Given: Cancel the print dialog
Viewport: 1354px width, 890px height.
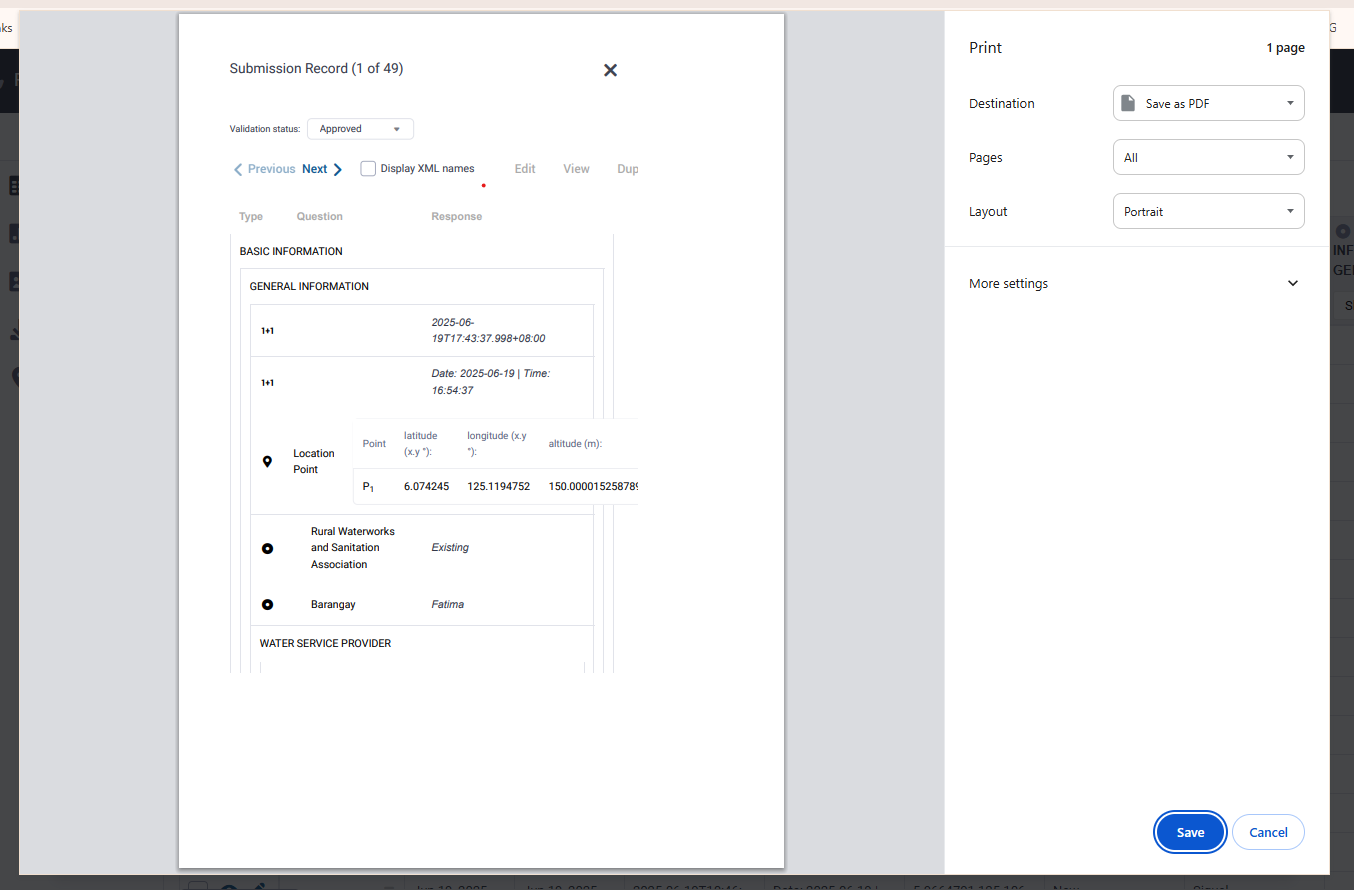Looking at the screenshot, I should [1268, 831].
